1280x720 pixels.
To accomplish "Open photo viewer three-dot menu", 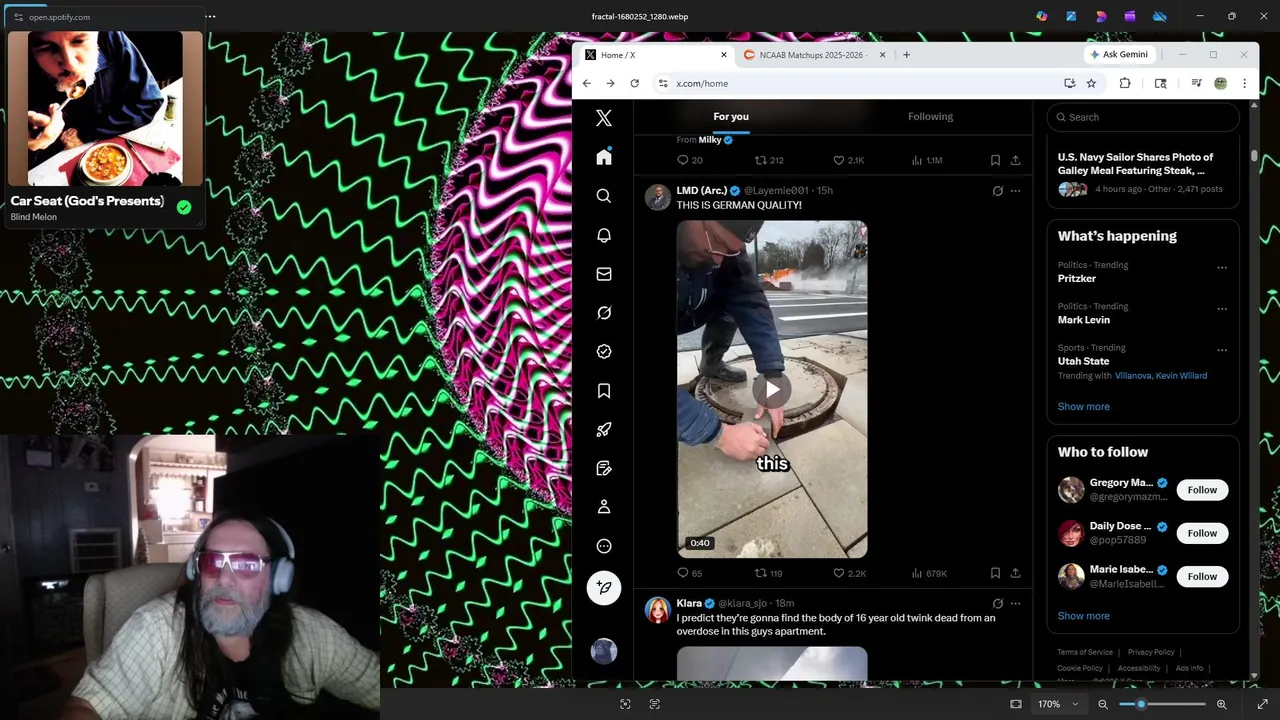I will (210, 16).
